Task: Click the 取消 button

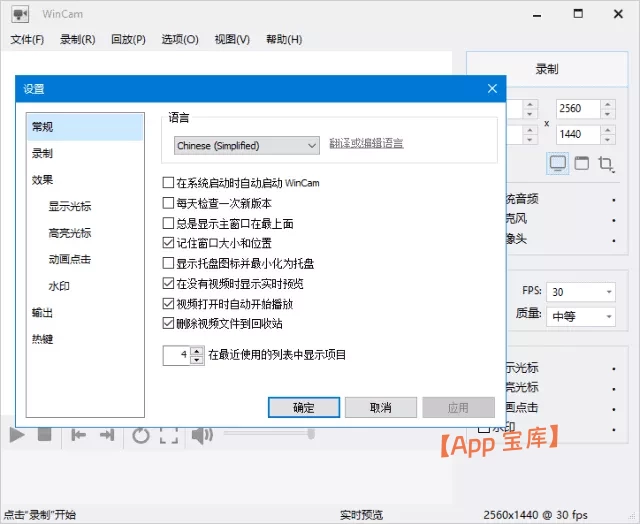Action: tap(380, 407)
